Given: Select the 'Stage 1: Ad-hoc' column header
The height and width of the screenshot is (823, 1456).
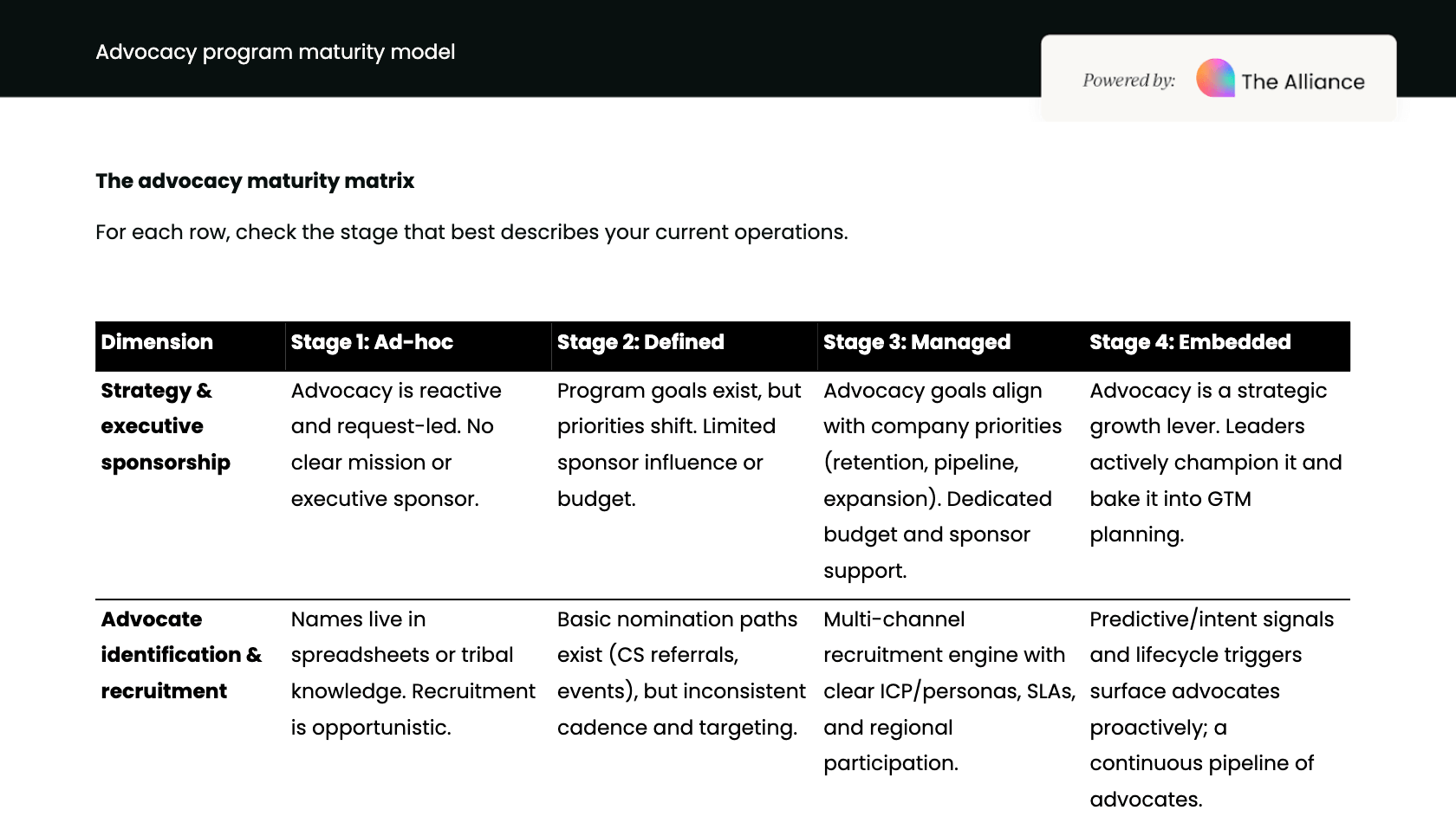Looking at the screenshot, I should point(372,342).
